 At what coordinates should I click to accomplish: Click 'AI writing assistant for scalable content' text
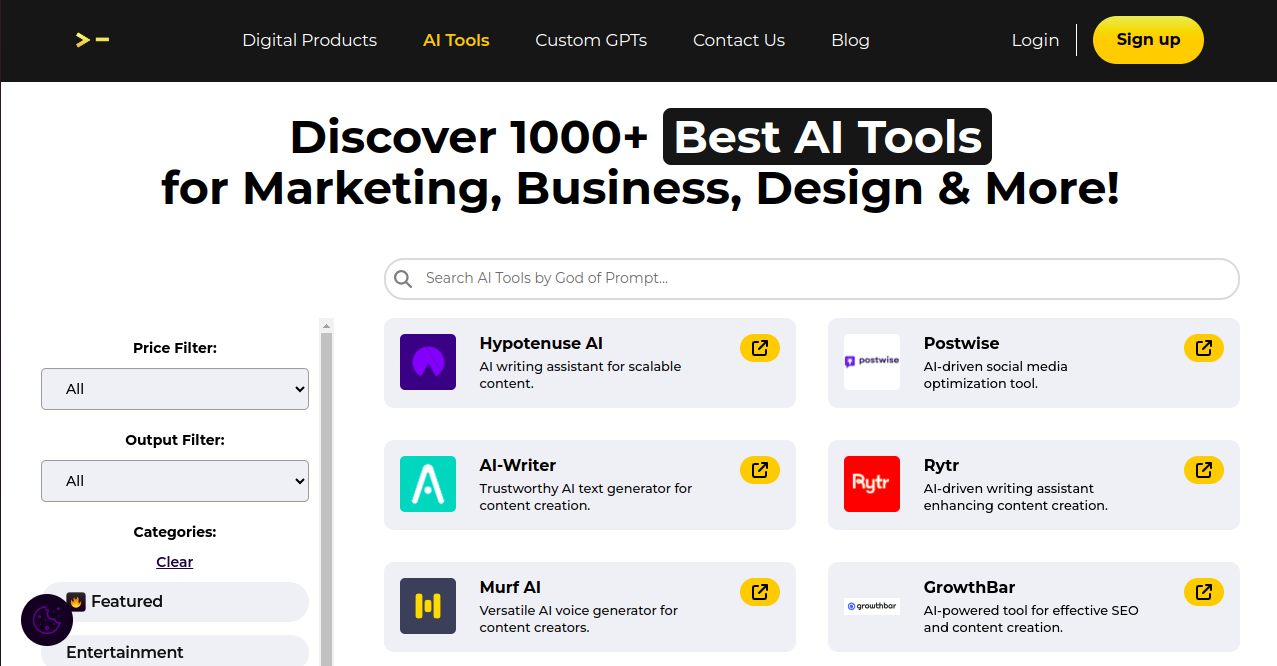580,375
